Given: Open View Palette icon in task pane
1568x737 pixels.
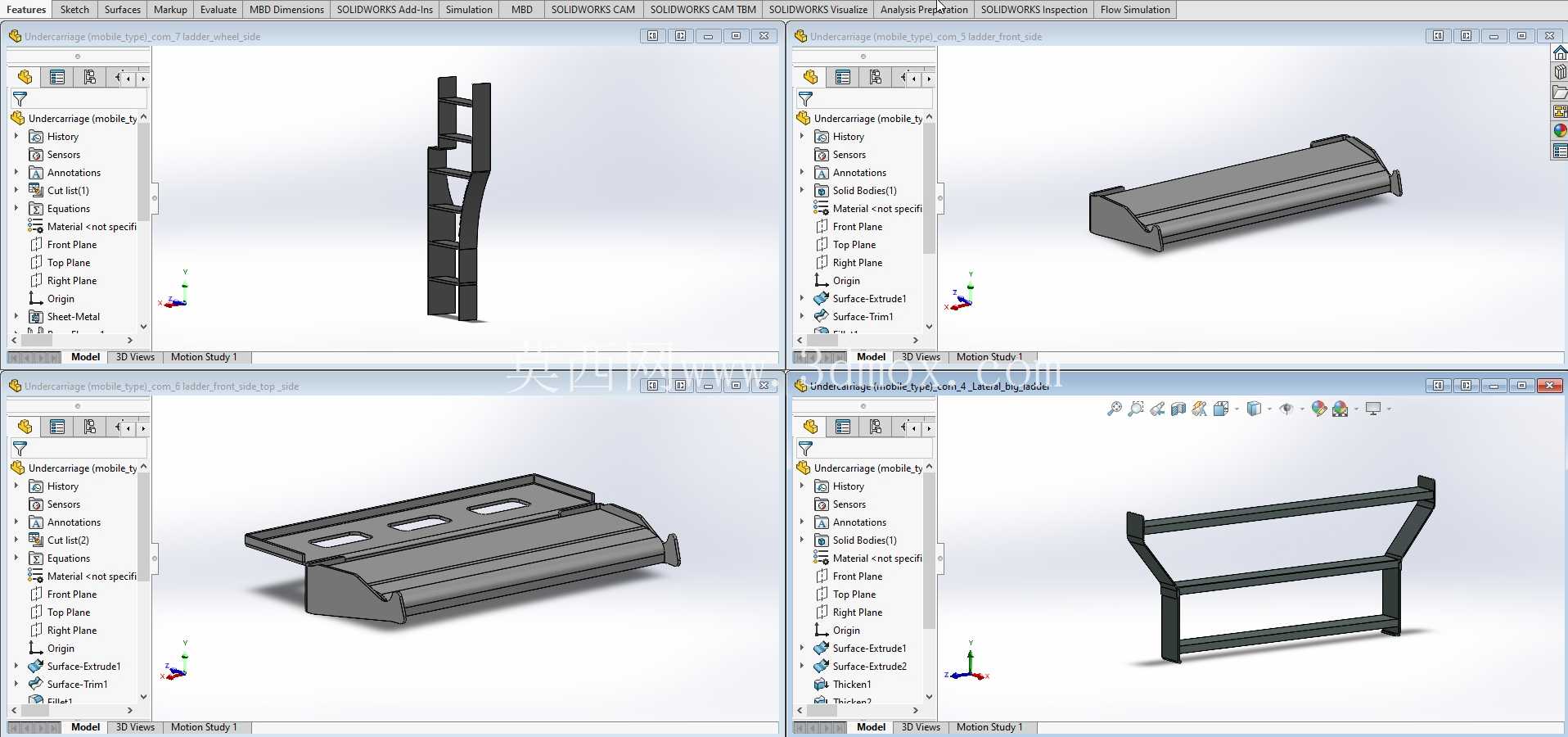Looking at the screenshot, I should coord(1560,111).
